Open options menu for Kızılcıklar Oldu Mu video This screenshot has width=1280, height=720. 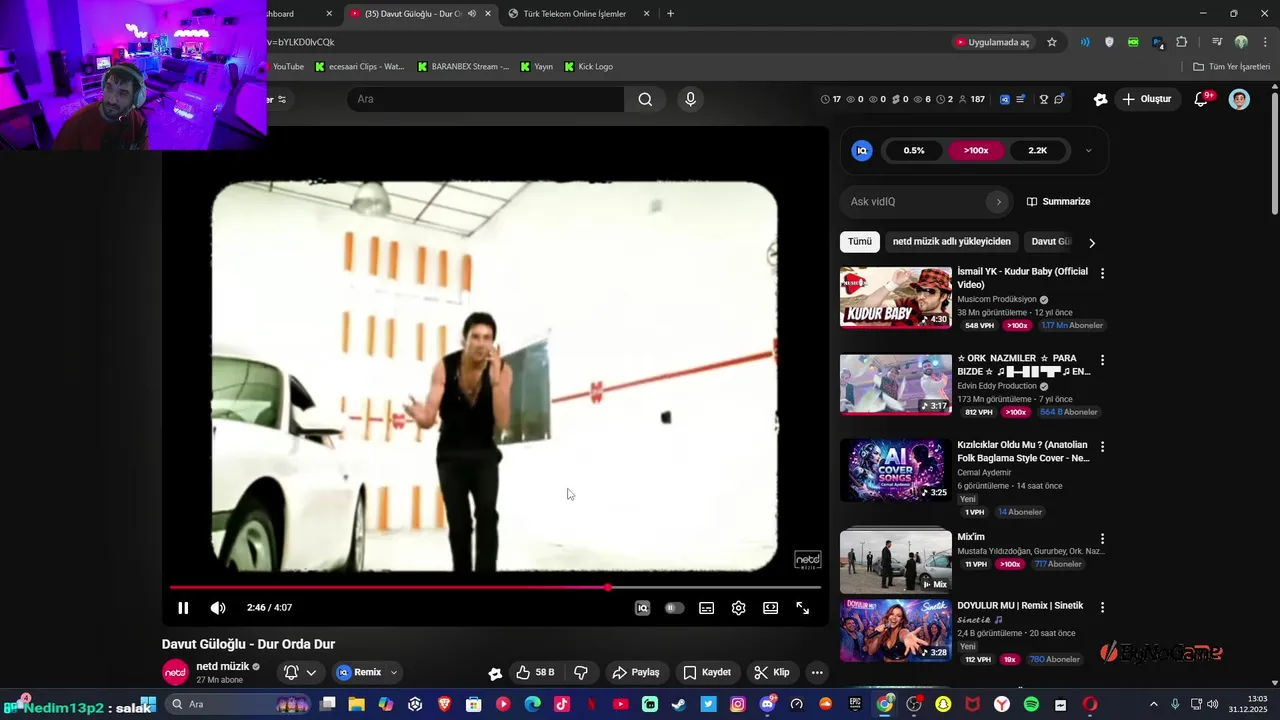(x=1103, y=446)
